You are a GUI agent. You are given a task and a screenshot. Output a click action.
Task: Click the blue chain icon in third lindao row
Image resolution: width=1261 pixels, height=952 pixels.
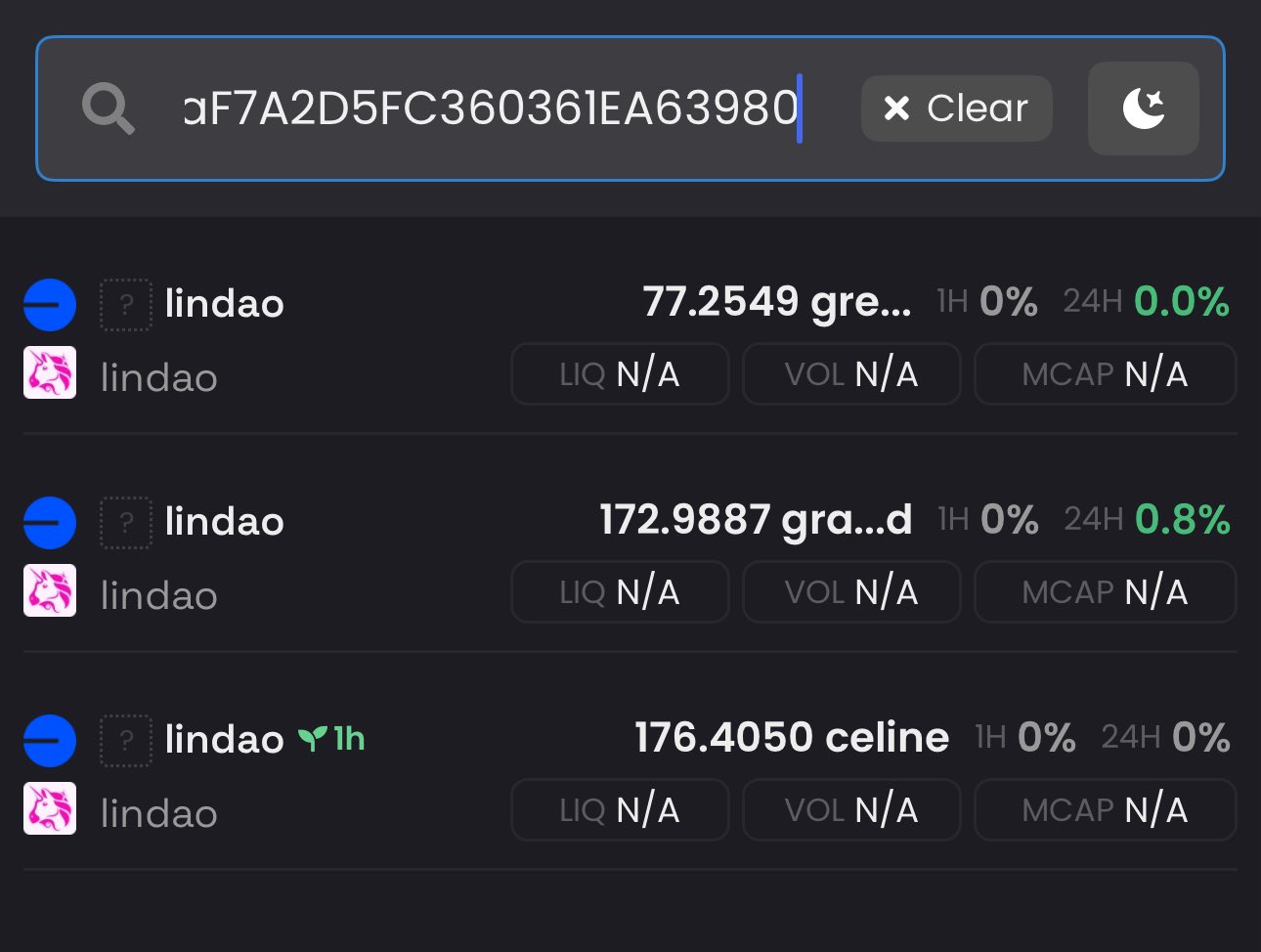click(x=49, y=740)
